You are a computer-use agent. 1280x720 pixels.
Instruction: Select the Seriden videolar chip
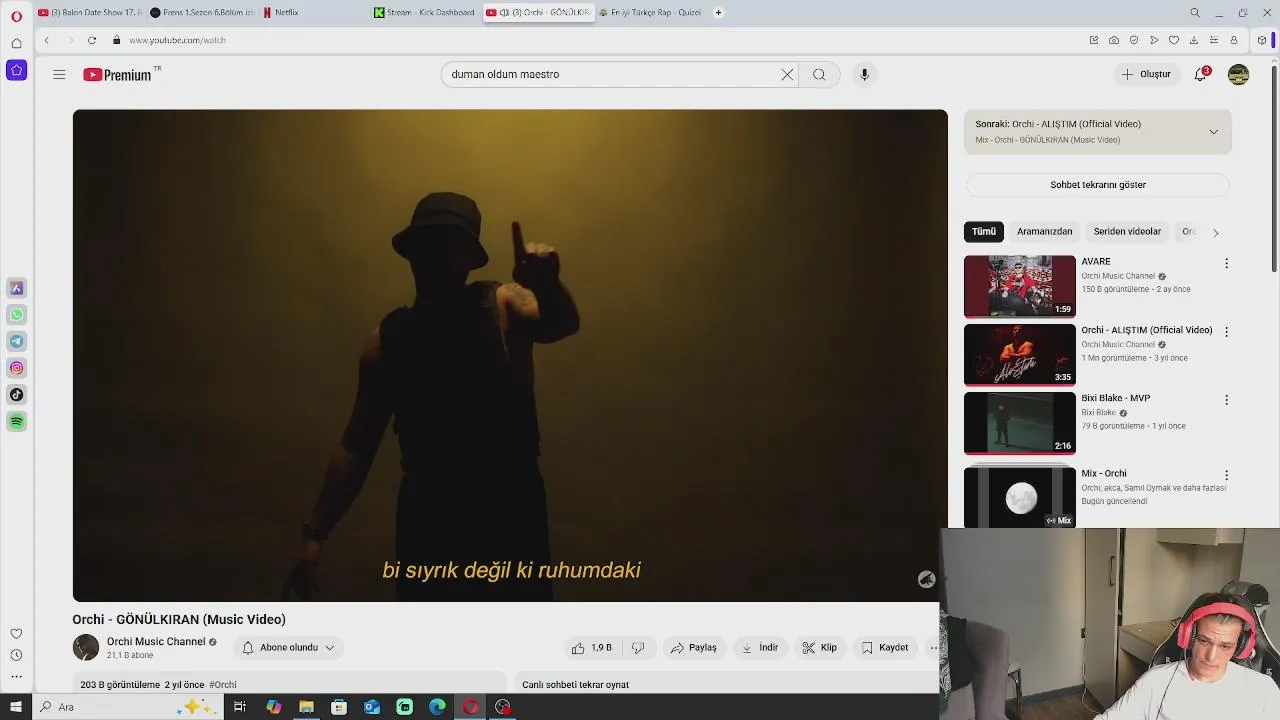pos(1127,232)
